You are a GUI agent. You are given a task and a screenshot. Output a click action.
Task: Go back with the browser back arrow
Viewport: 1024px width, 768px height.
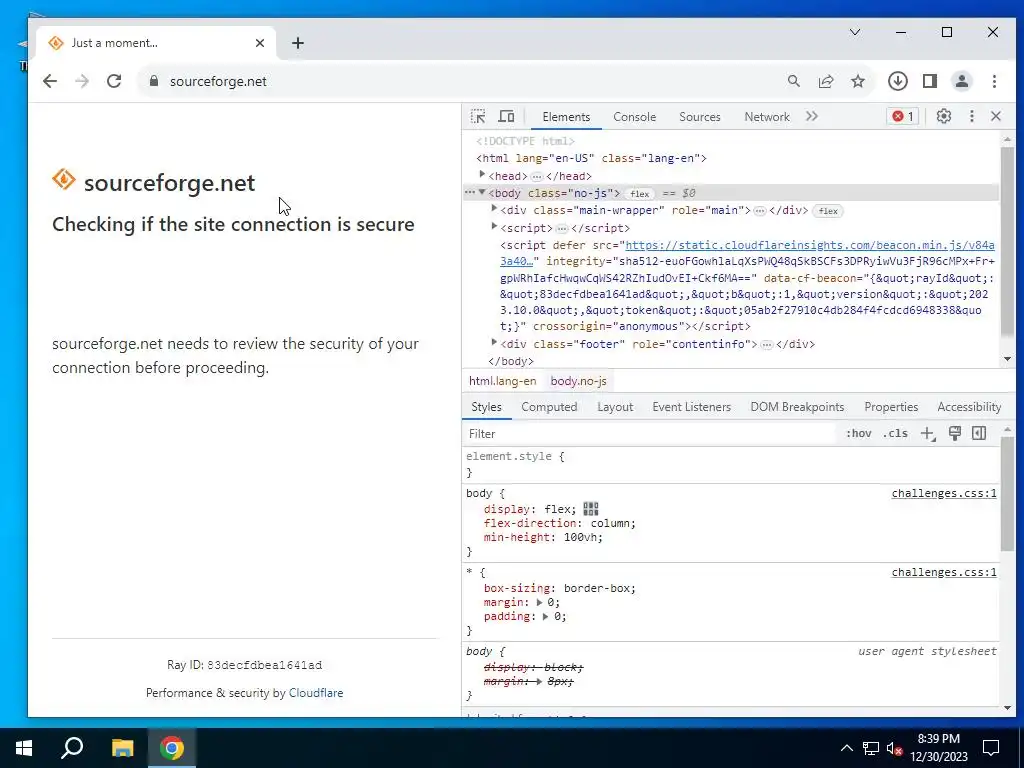pyautogui.click(x=50, y=81)
